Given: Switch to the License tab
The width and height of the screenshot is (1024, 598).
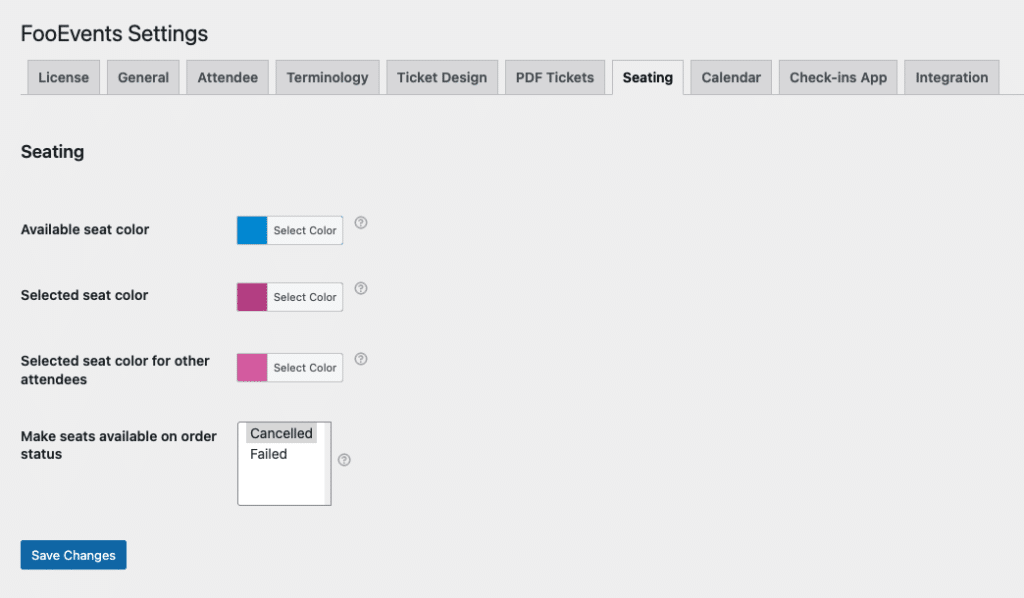Looking at the screenshot, I should tap(63, 76).
